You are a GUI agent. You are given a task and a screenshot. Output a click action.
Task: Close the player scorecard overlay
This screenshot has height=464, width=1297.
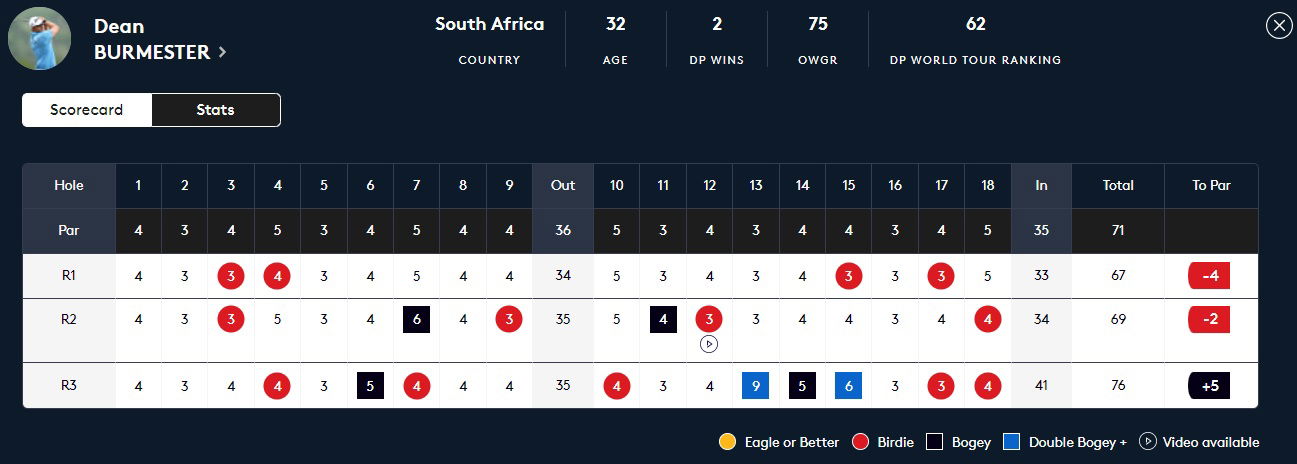click(x=1279, y=26)
